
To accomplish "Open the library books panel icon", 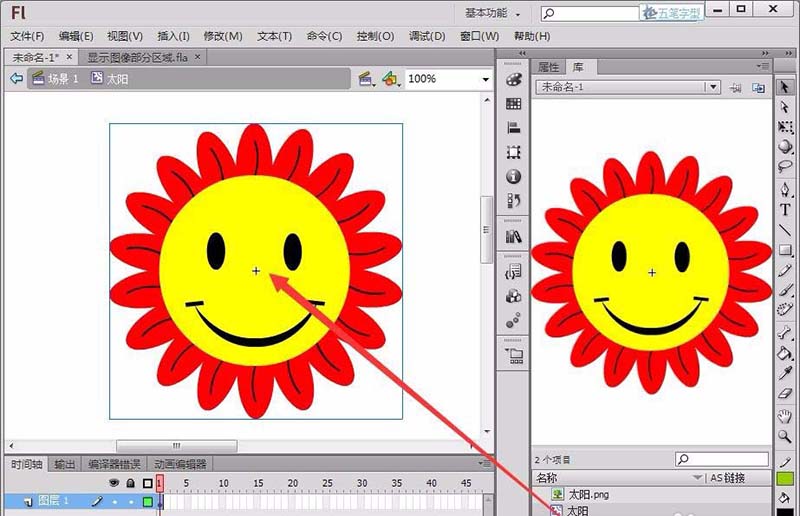I will point(513,236).
